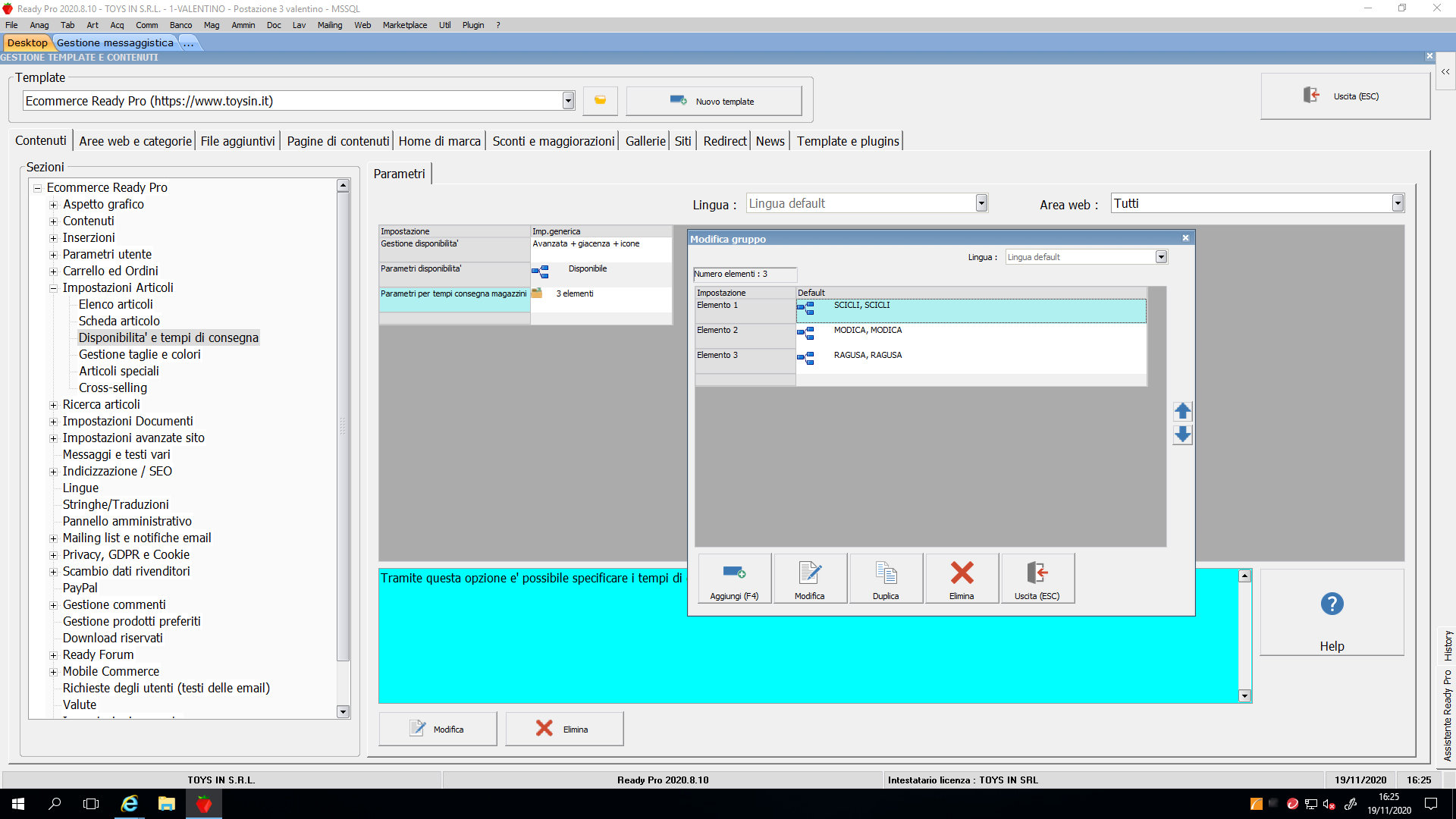This screenshot has width=1456, height=819.
Task: Select Gestione taglie e colori tree item
Action: [x=140, y=354]
